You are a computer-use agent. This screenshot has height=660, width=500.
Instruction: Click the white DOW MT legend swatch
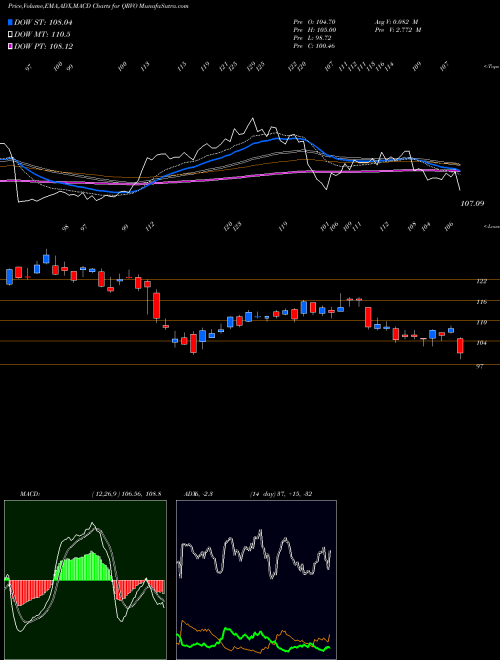pos(10,35)
